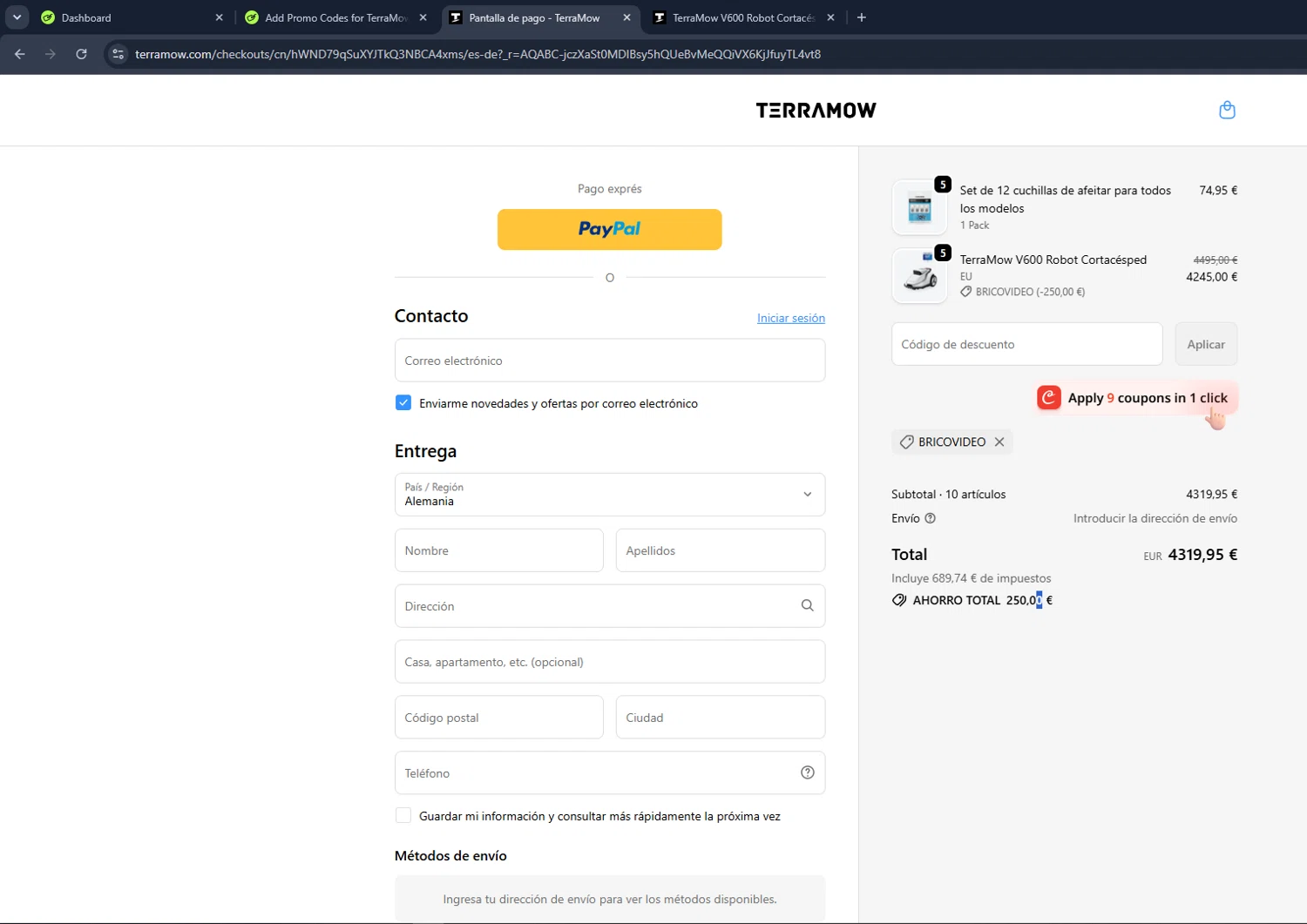Image resolution: width=1307 pixels, height=924 pixels.
Task: Check Guardar mi información checkbox
Action: tap(403, 815)
